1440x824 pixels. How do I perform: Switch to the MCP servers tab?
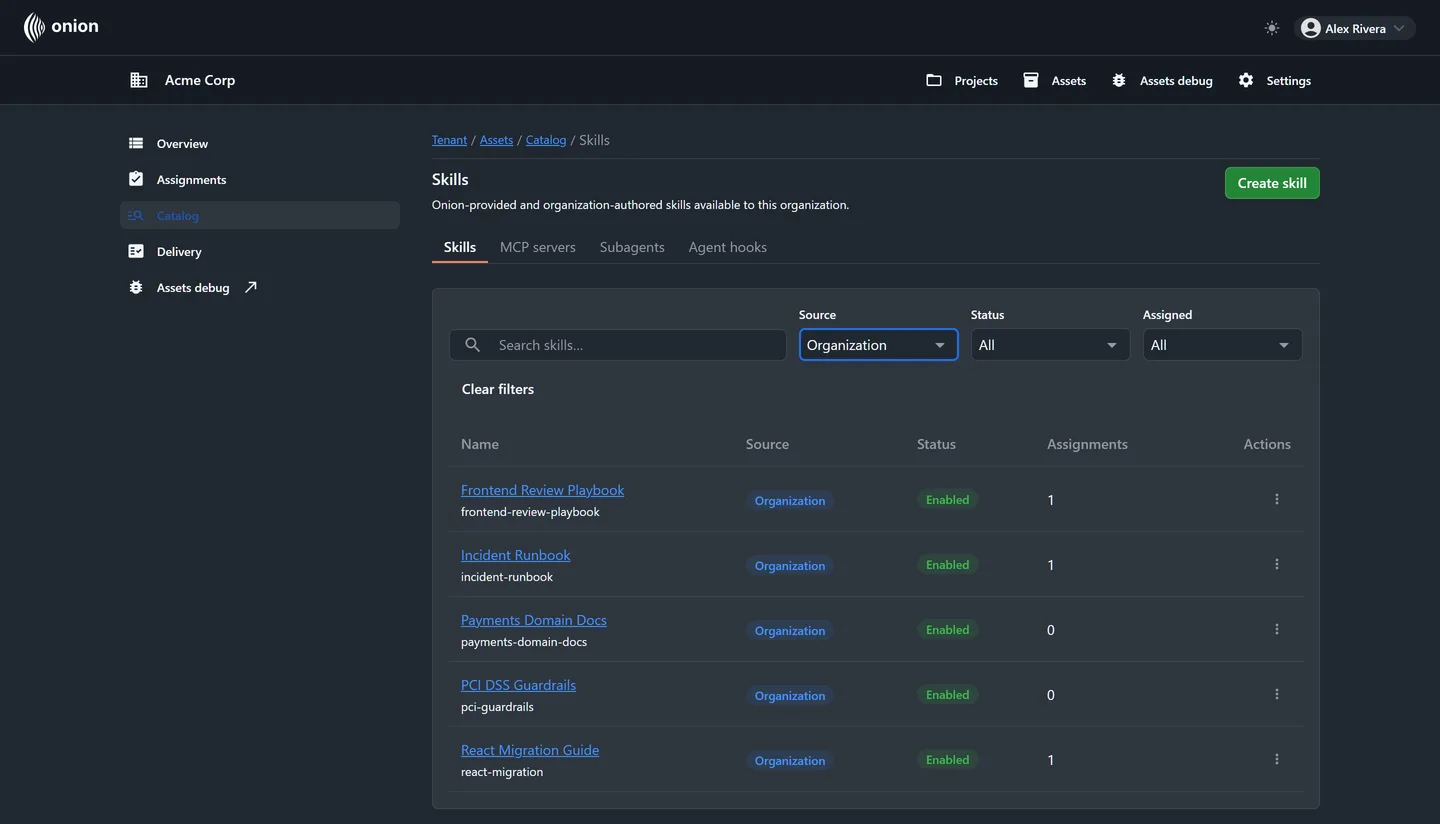538,247
